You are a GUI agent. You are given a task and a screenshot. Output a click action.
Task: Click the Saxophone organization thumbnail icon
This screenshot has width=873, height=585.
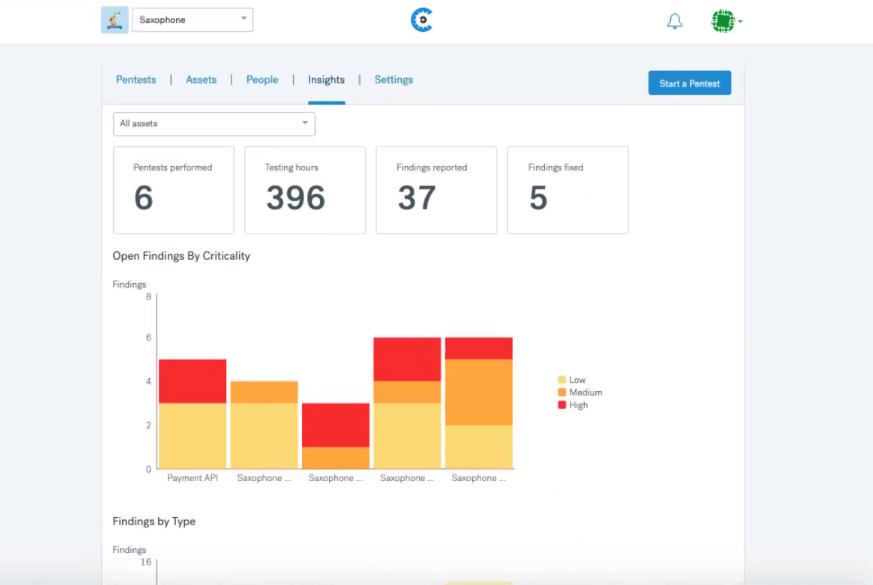[115, 20]
